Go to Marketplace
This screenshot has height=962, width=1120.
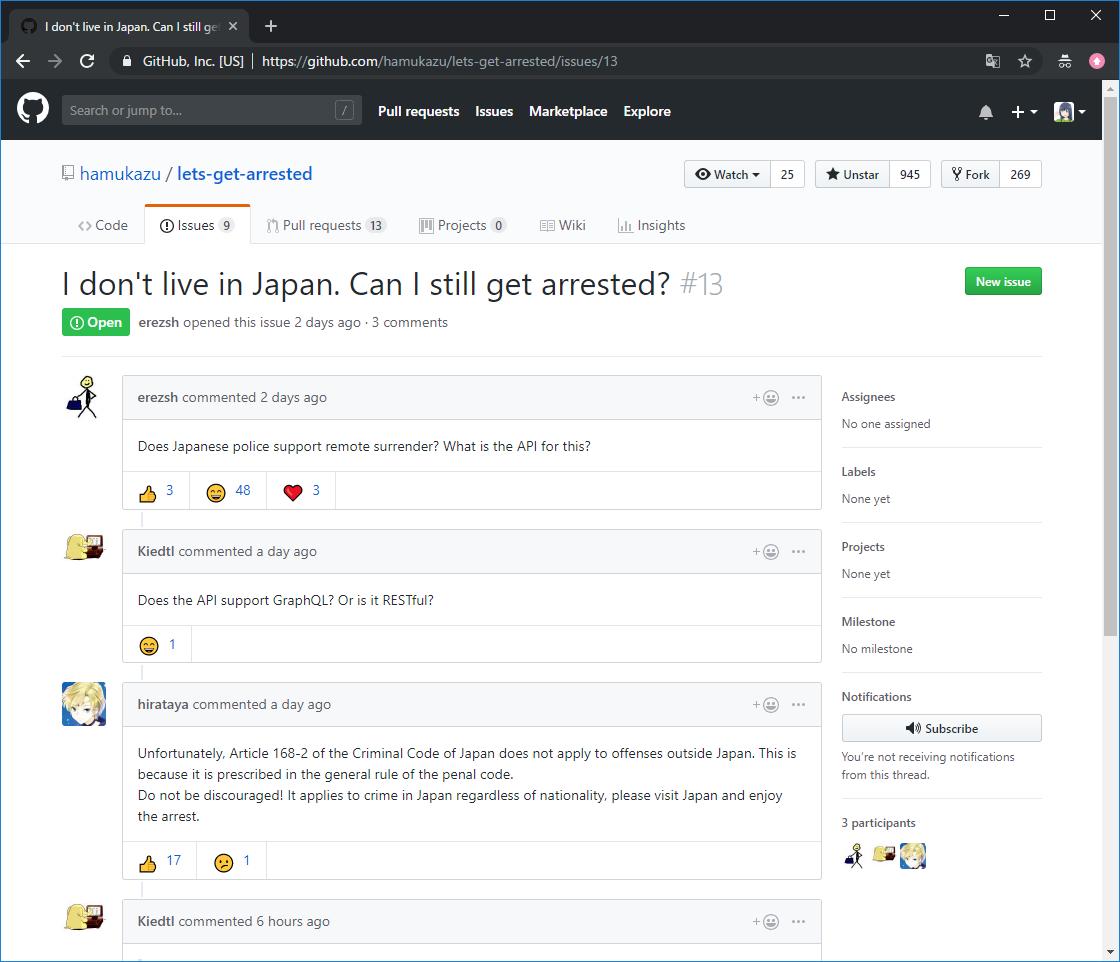568,111
